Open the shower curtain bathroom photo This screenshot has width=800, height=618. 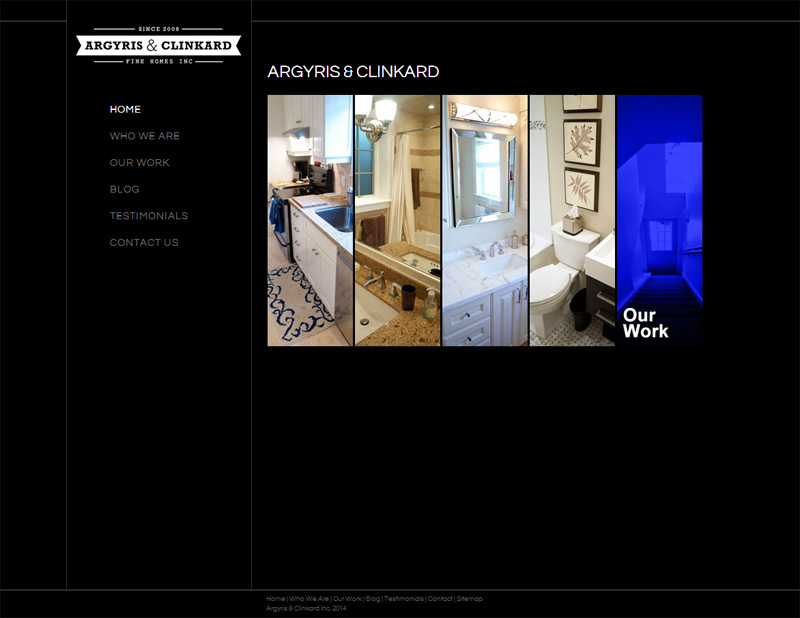[x=397, y=220]
